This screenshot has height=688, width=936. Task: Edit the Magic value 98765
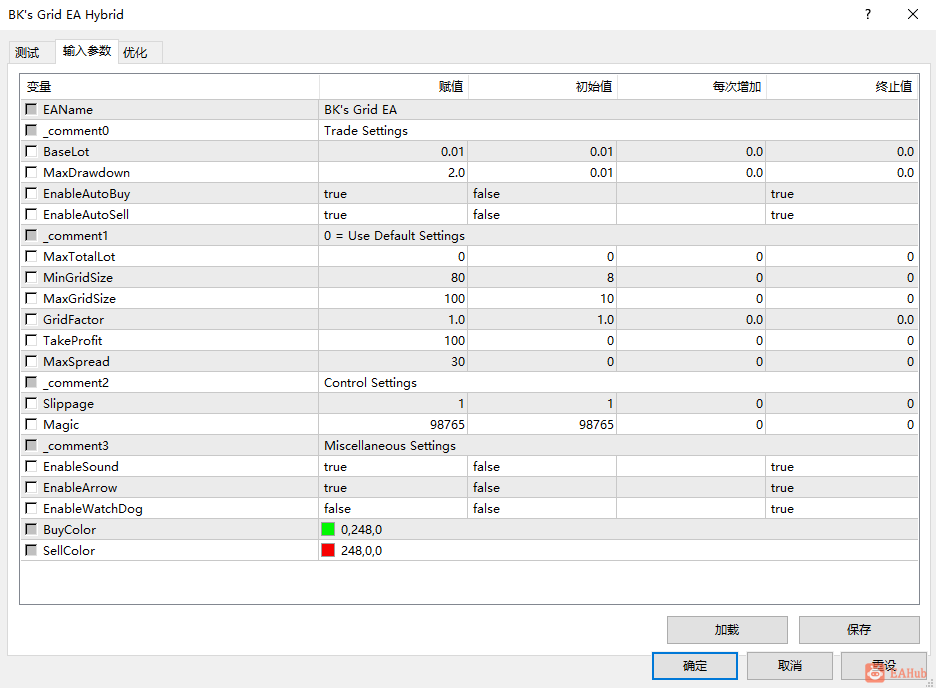click(x=393, y=424)
